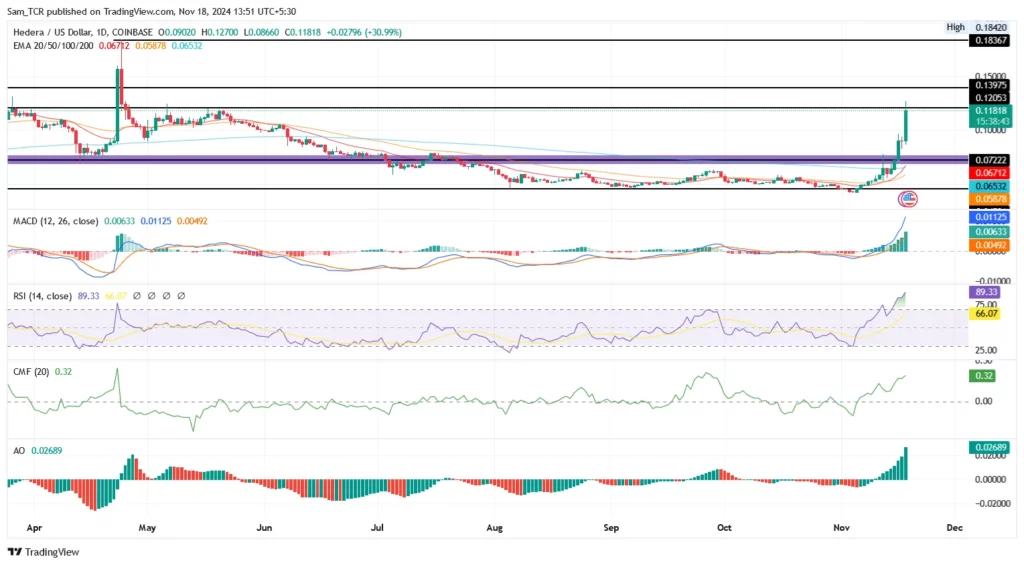Click the CMF (20) indicator legend
1024x565 pixels.
32,372
